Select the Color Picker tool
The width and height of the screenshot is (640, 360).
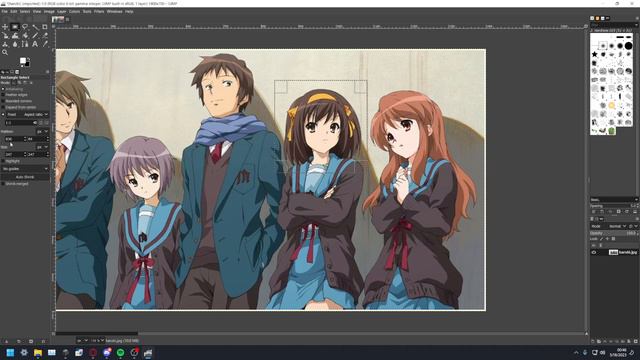(45, 44)
